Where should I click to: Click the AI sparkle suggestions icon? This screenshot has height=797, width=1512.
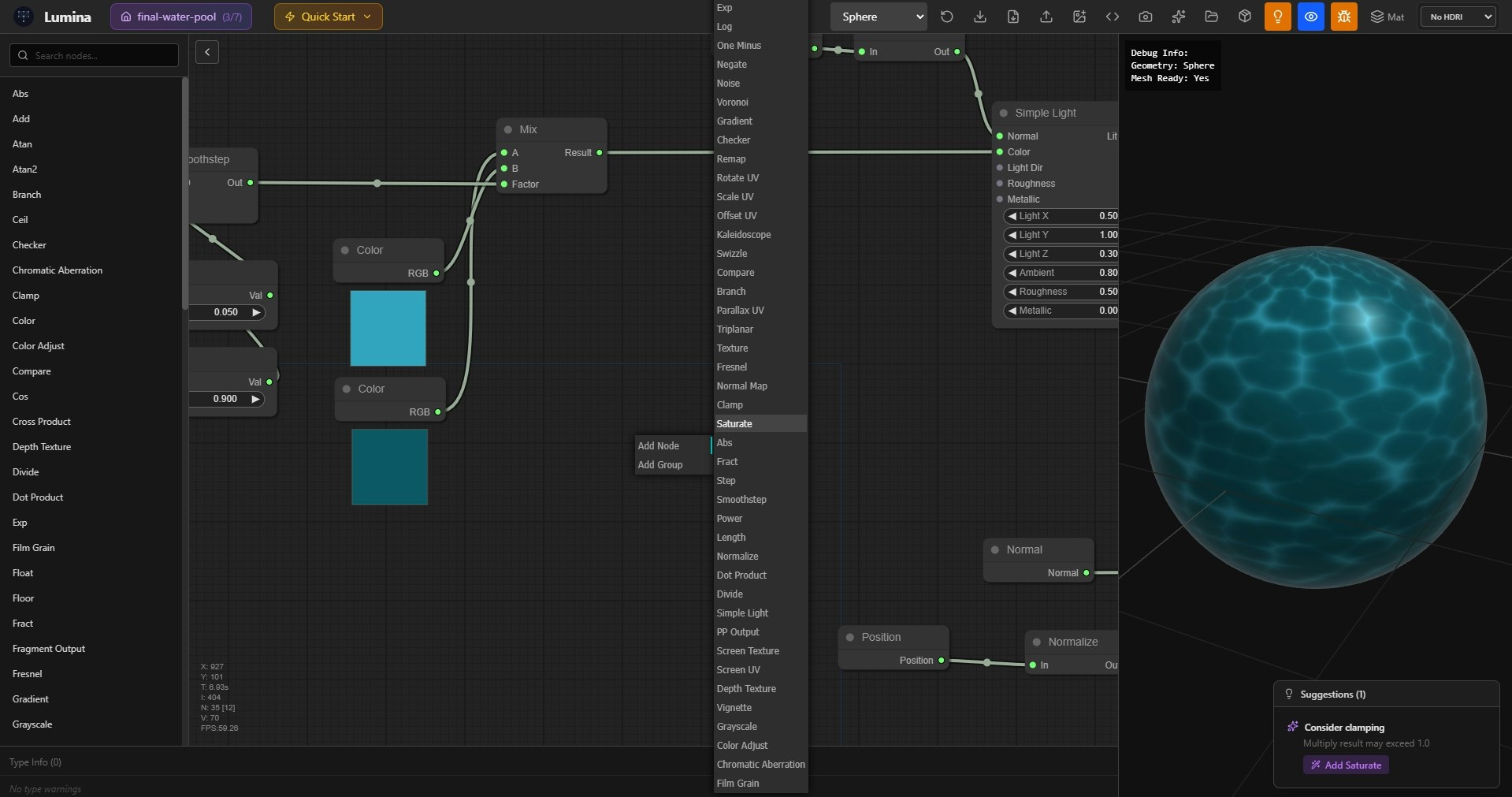coord(1178,16)
